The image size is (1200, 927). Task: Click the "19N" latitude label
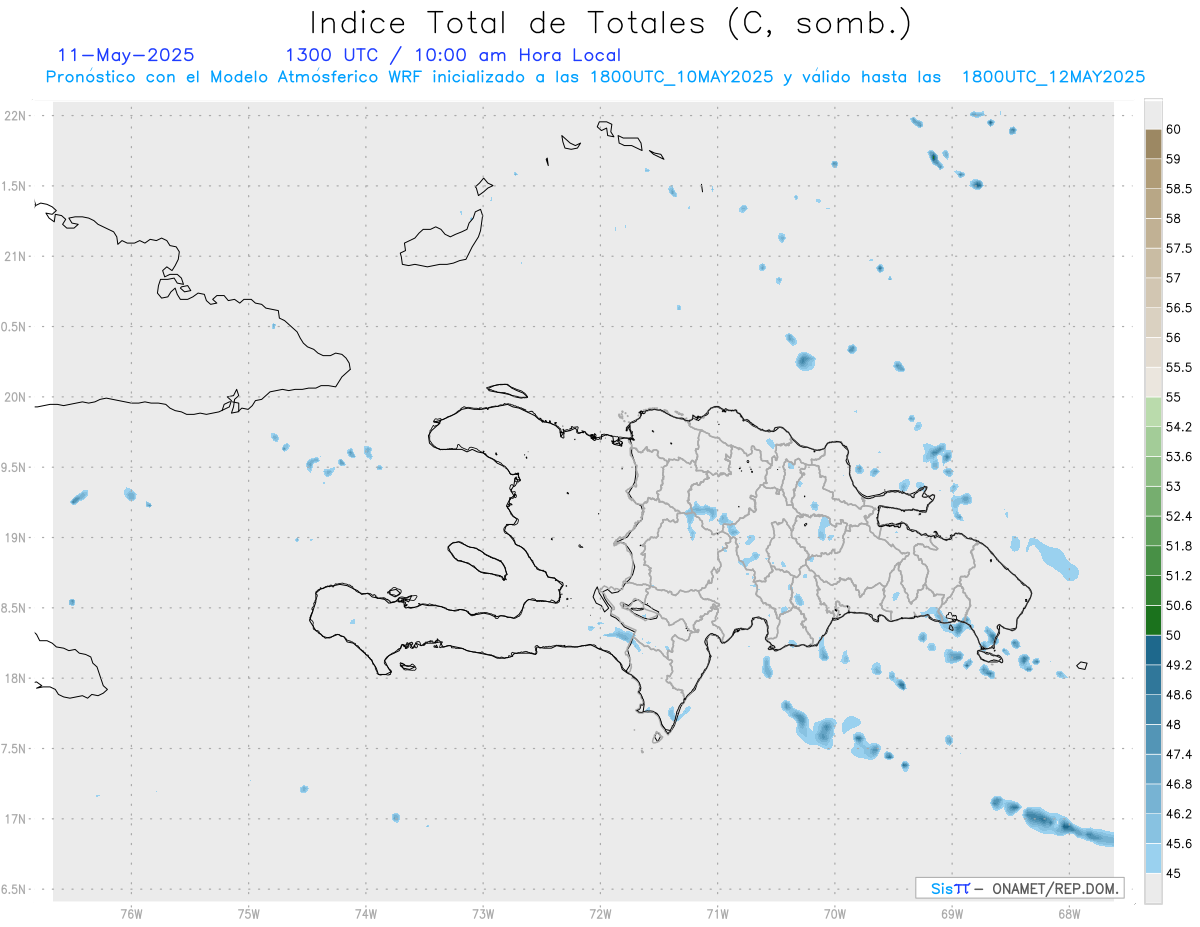coord(14,538)
